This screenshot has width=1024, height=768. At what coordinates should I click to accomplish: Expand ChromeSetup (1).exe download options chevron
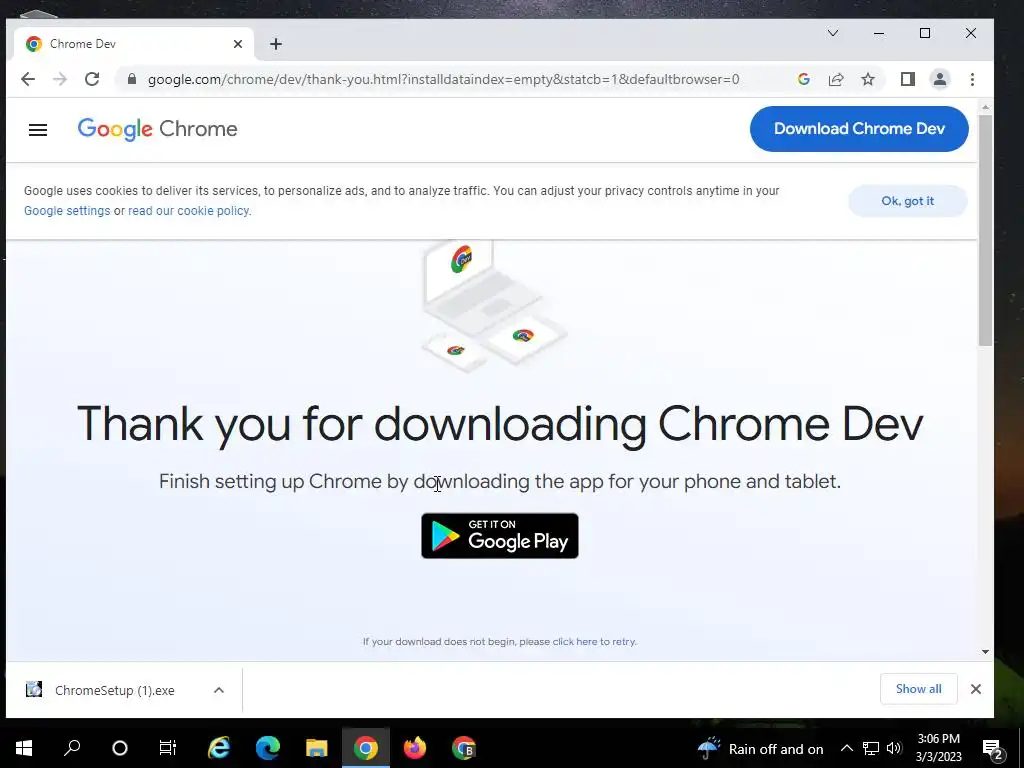point(219,690)
